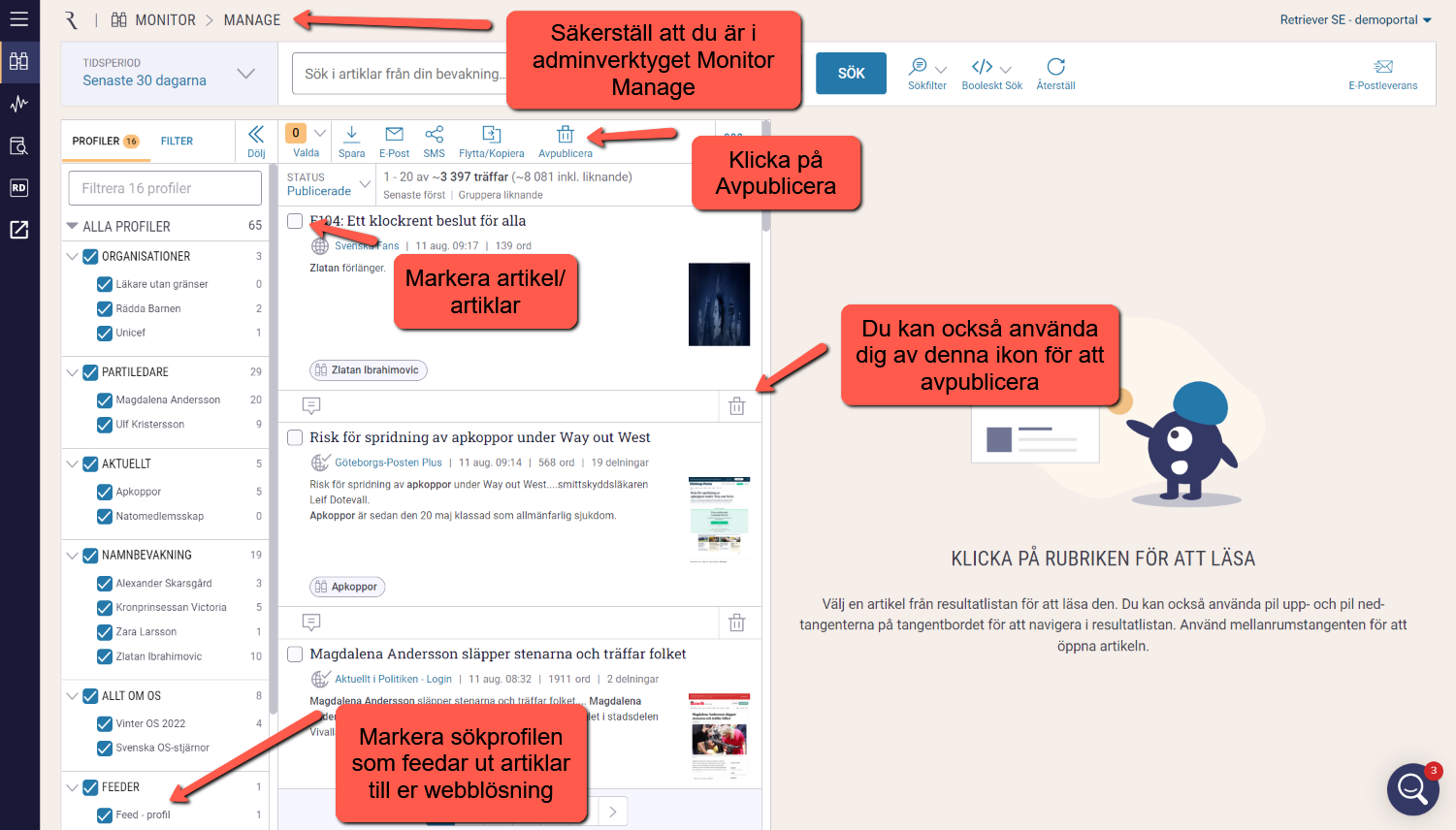Open the external link icon in sidebar
The width and height of the screenshot is (1456, 830).
(19, 230)
